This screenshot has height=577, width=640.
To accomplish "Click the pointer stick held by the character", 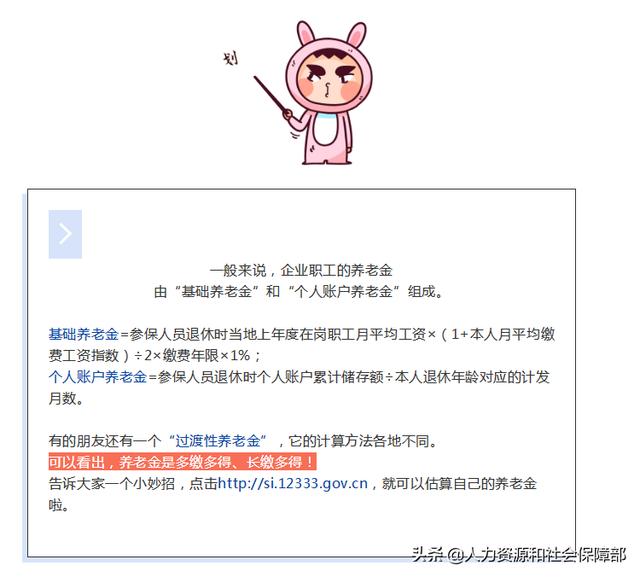I will point(272,95).
